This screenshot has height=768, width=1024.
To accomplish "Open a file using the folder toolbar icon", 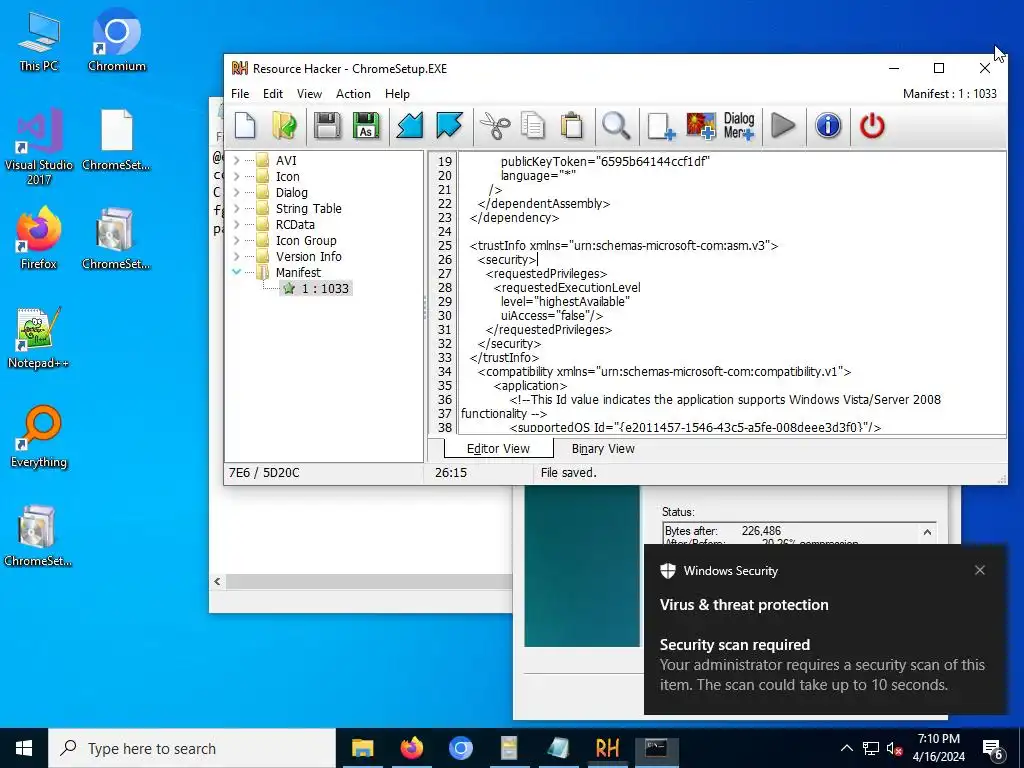I will coord(284,125).
